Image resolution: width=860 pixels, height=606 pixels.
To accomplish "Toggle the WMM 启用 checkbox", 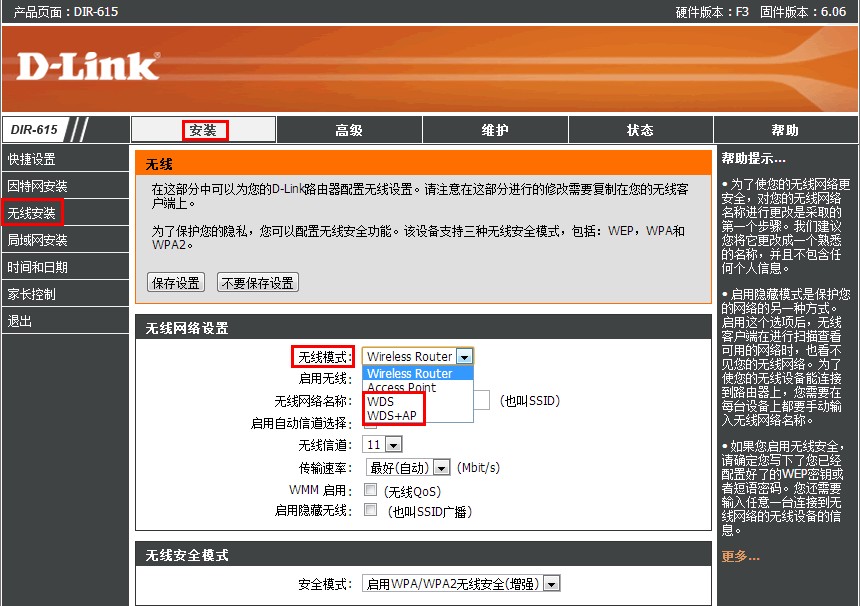I will [371, 490].
